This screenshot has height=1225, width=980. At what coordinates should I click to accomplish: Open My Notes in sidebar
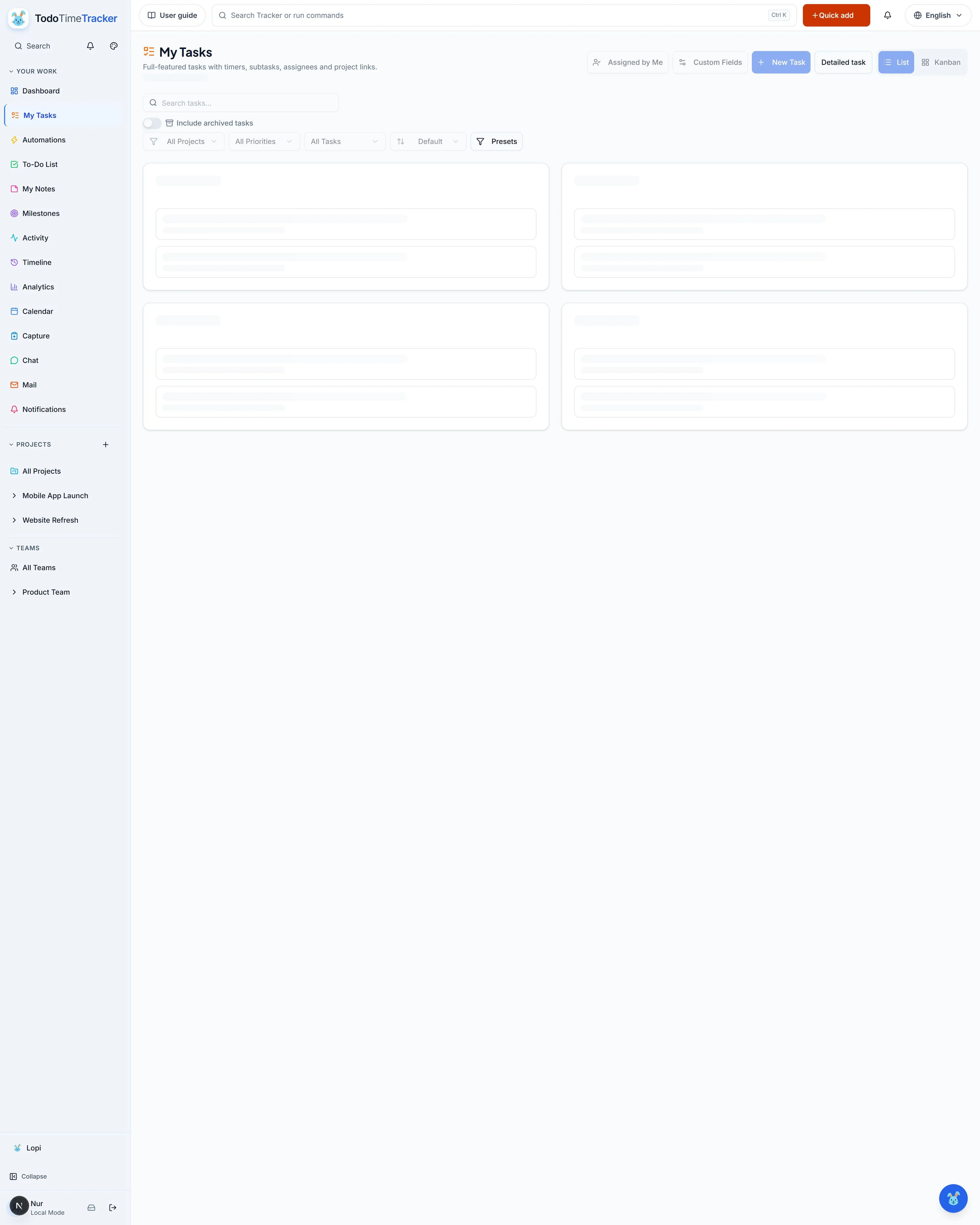point(63,189)
